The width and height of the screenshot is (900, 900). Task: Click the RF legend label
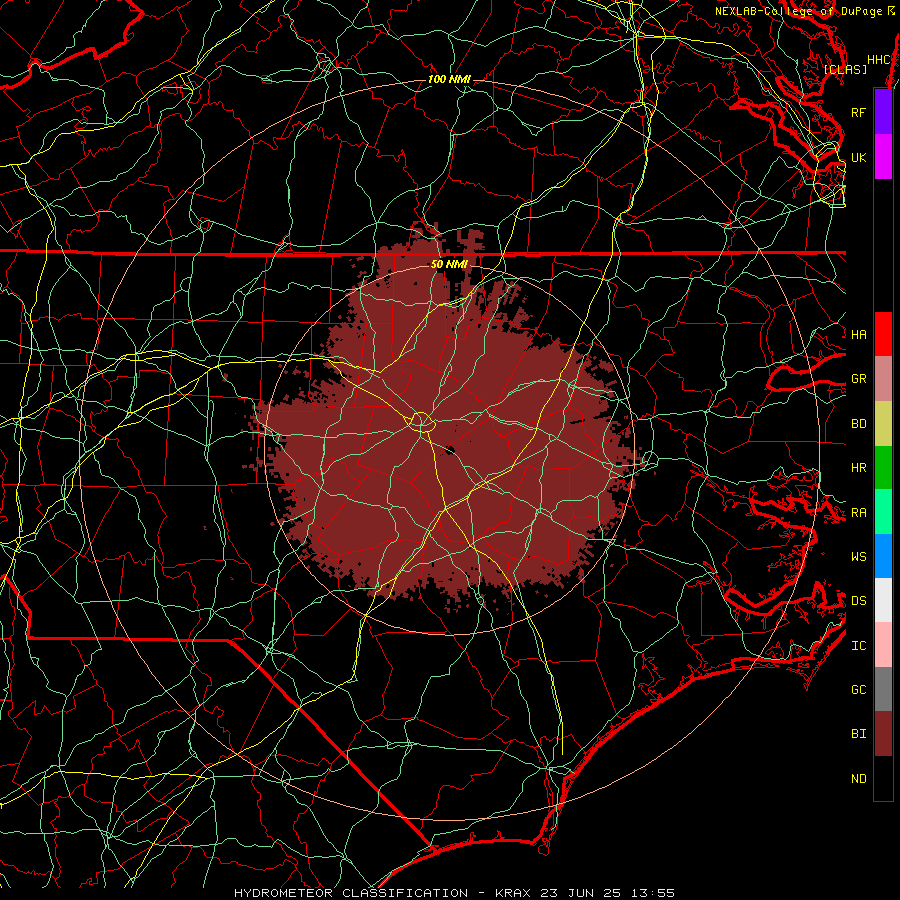[x=858, y=112]
